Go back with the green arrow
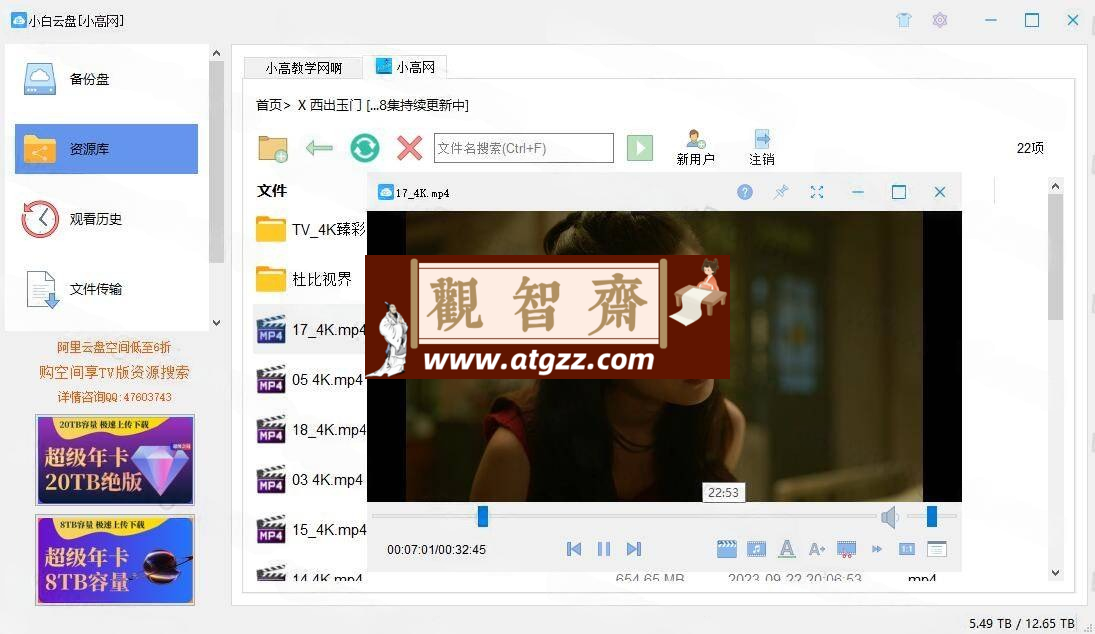 coord(319,148)
